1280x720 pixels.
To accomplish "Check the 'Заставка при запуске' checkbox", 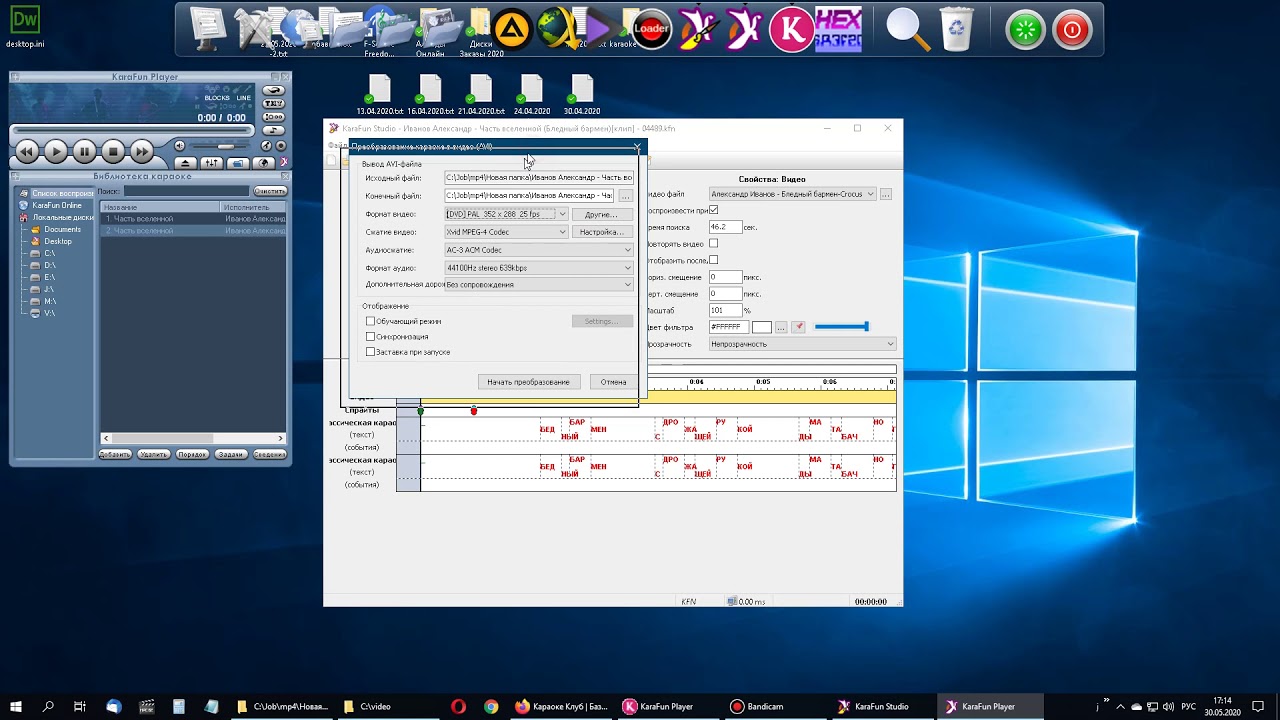I will coord(371,352).
